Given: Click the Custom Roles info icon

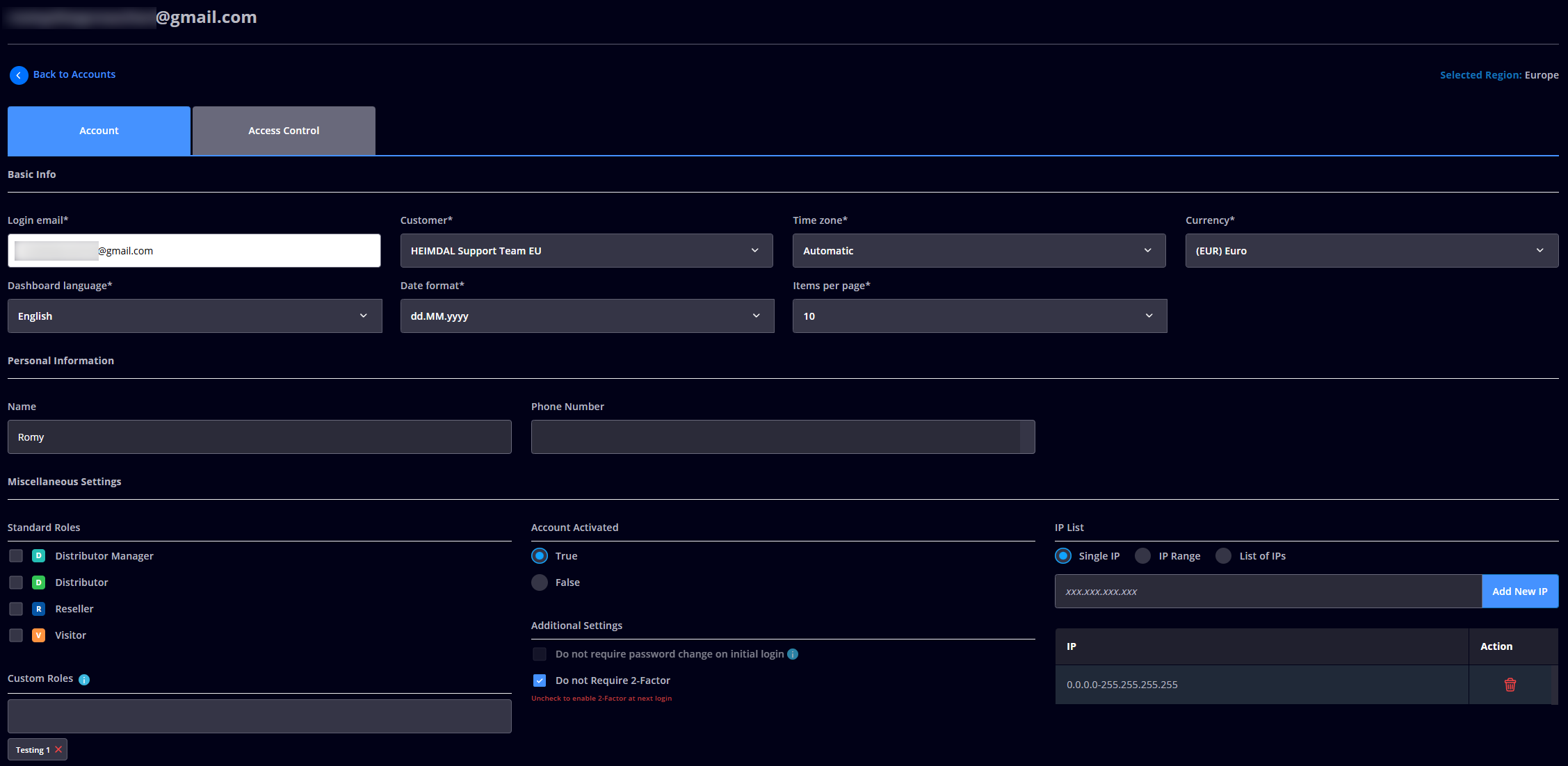Looking at the screenshot, I should coord(84,680).
